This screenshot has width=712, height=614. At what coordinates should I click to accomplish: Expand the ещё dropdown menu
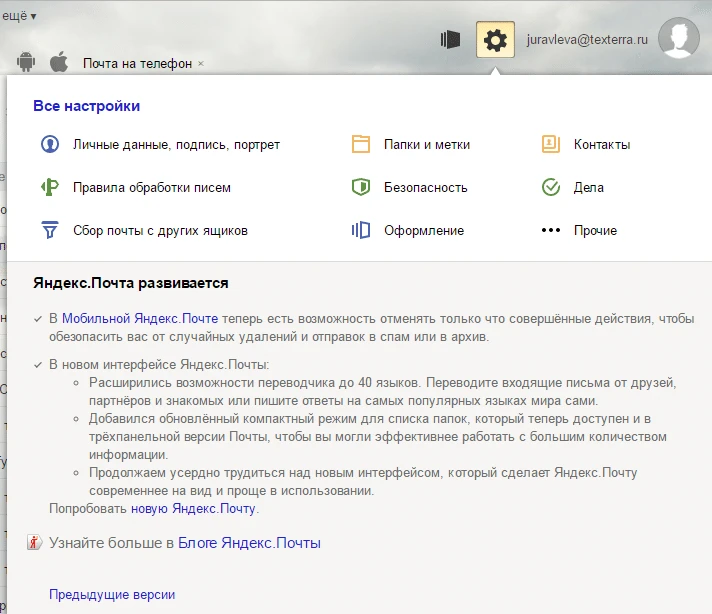pos(19,16)
